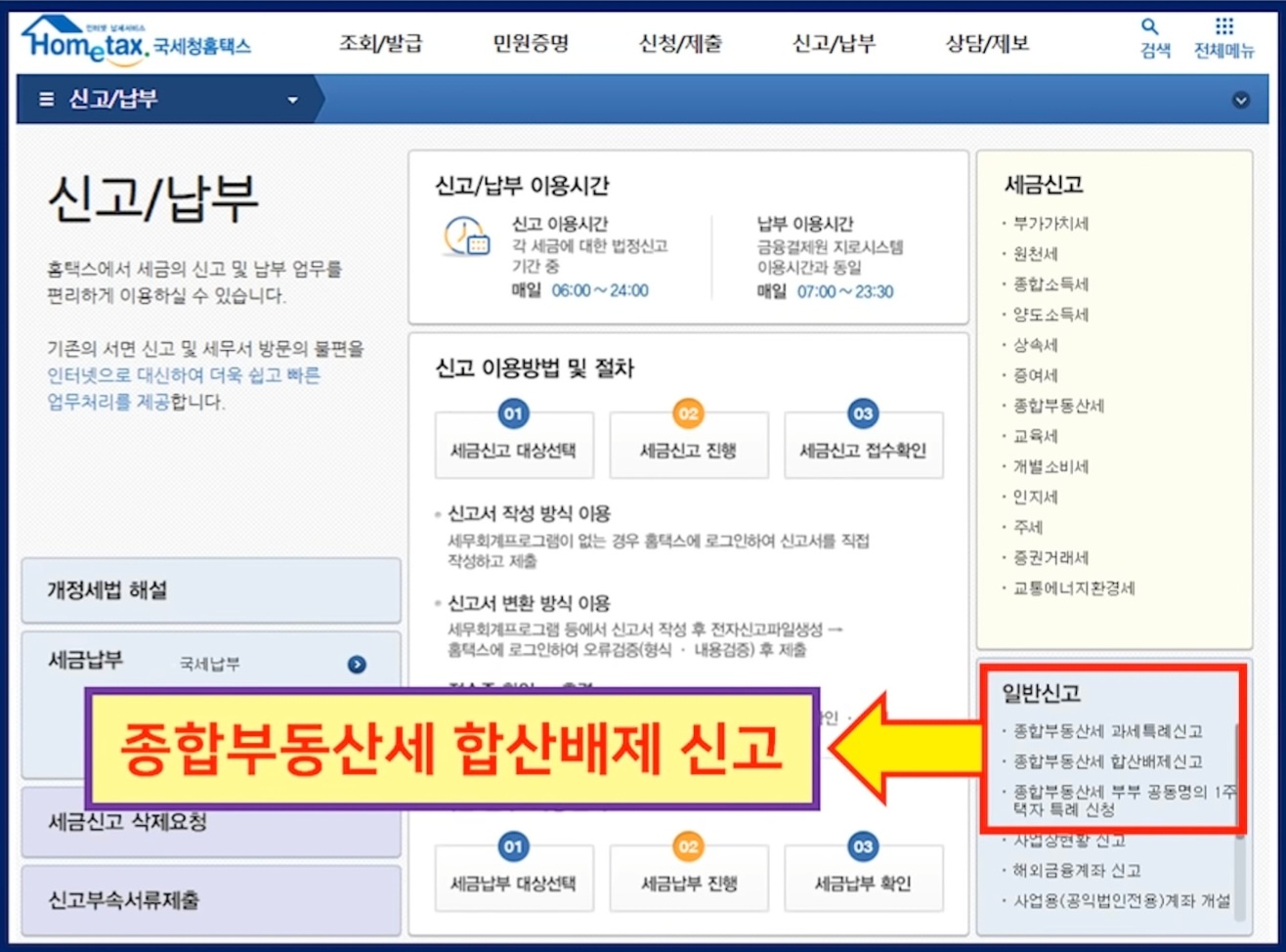Image resolution: width=1286 pixels, height=952 pixels.
Task: Open 신고부속서류제출
Action: [x=211, y=900]
